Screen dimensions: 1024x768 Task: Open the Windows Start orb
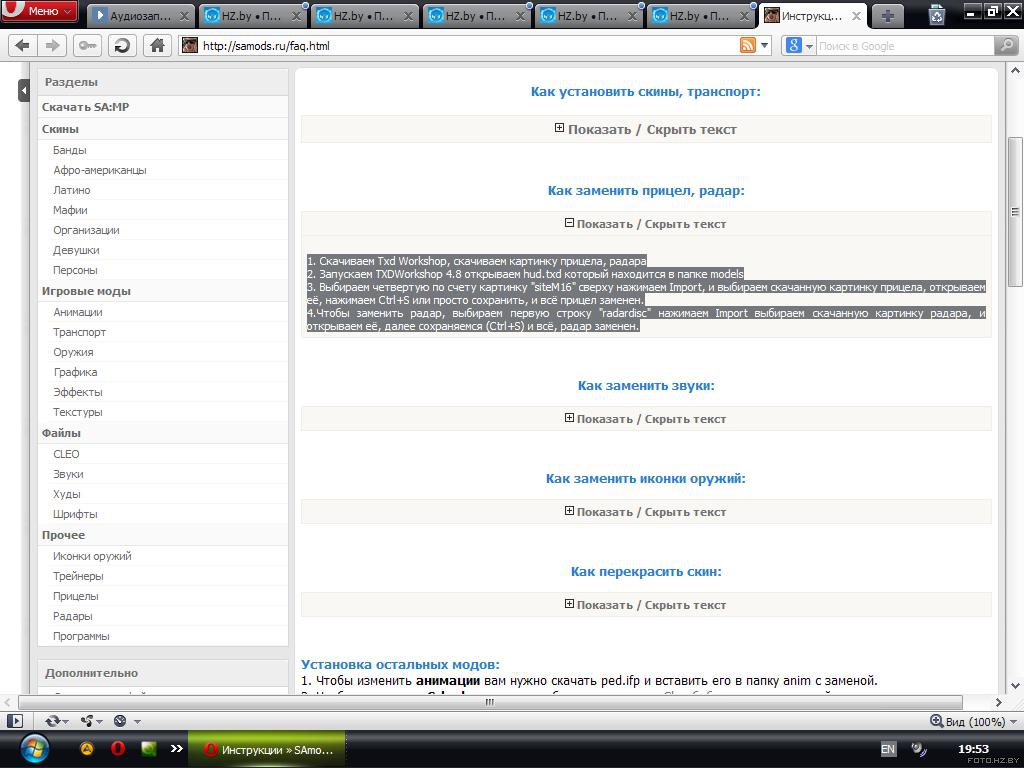(x=34, y=749)
